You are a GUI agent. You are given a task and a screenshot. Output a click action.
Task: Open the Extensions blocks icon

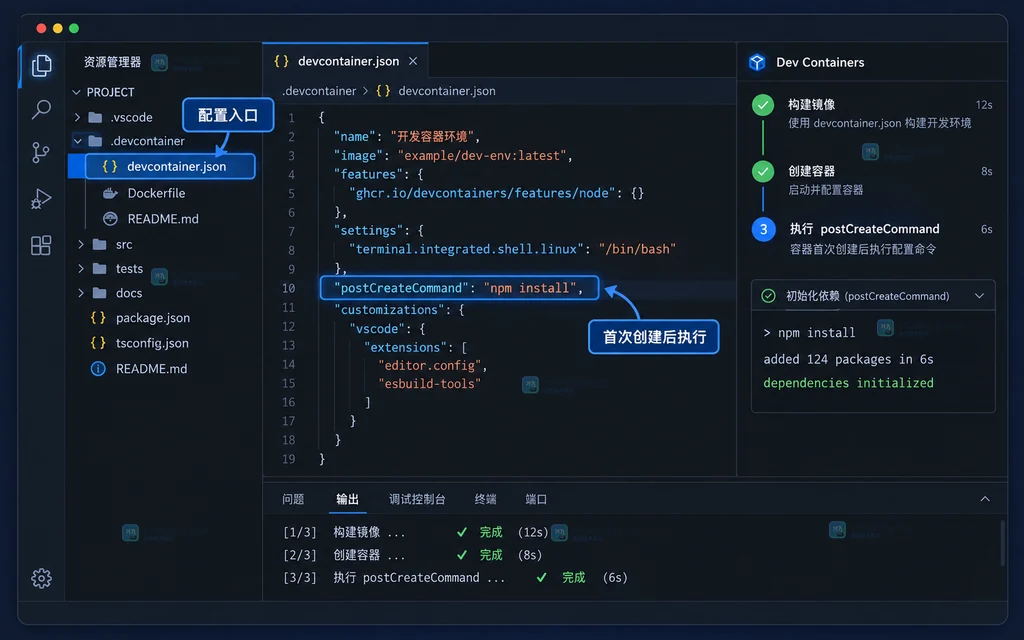pyautogui.click(x=41, y=246)
